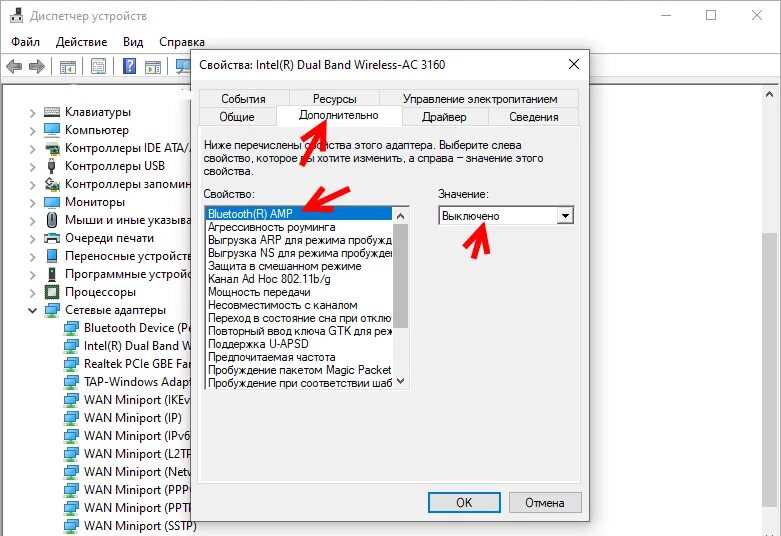Select the Дополнительно tab
Screen dimensions: 781x536
coord(339,116)
